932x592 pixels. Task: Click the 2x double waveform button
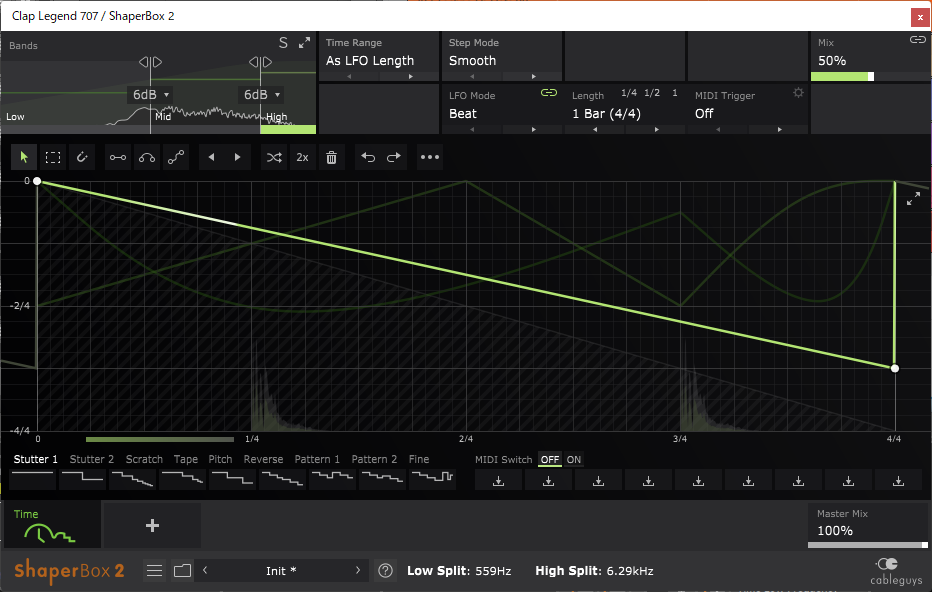point(303,157)
